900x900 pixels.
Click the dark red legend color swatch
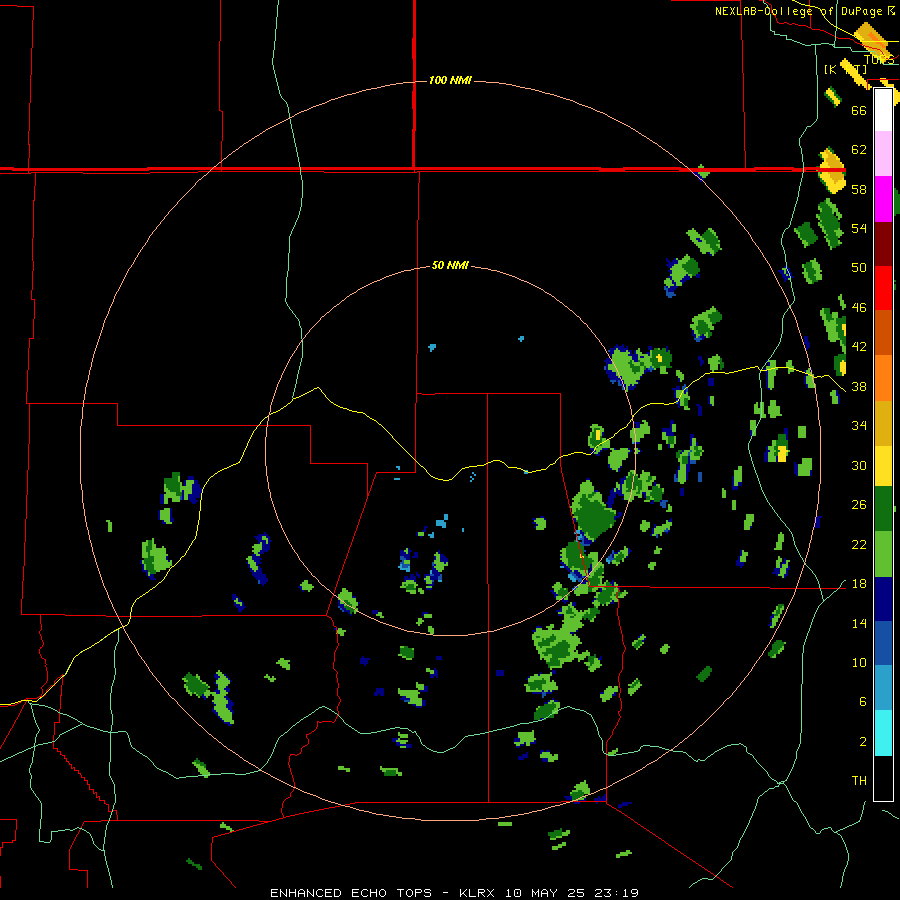pos(883,244)
